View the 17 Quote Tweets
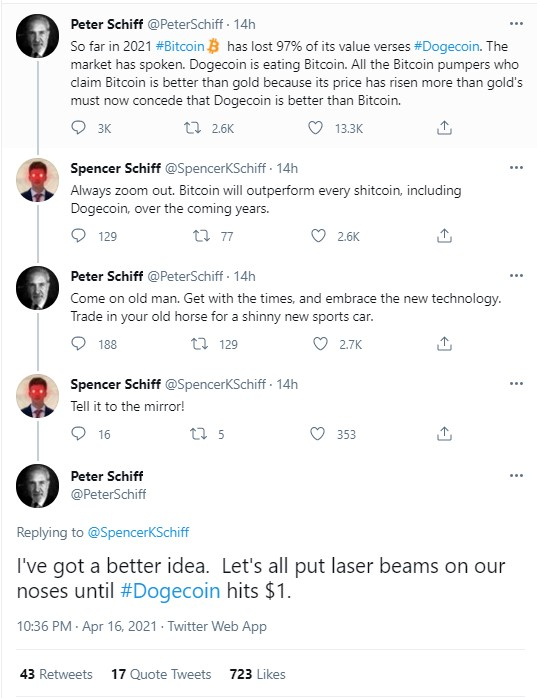The width and height of the screenshot is (537, 698). pos(161,674)
